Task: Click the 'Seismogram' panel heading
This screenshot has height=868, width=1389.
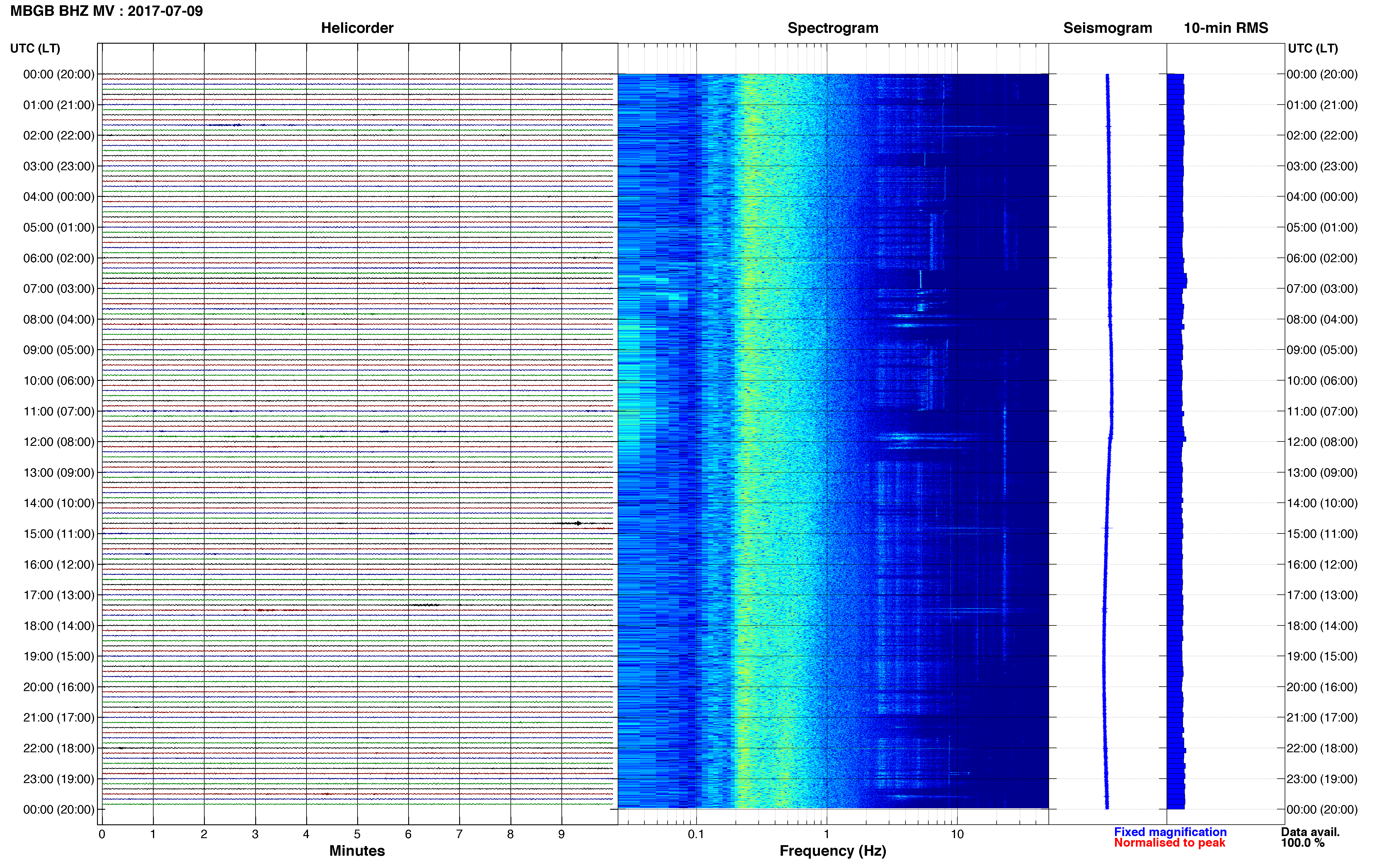Action: (x=1107, y=28)
